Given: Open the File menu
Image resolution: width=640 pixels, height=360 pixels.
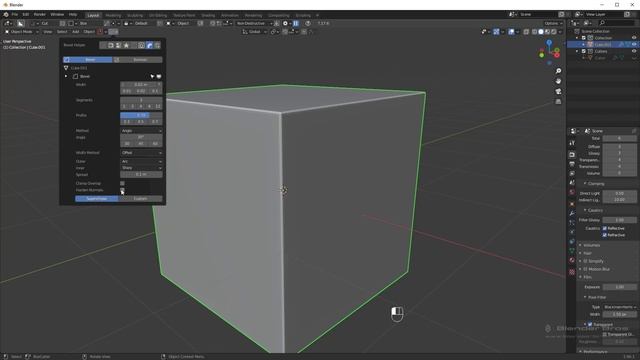Looking at the screenshot, I should coord(15,14).
